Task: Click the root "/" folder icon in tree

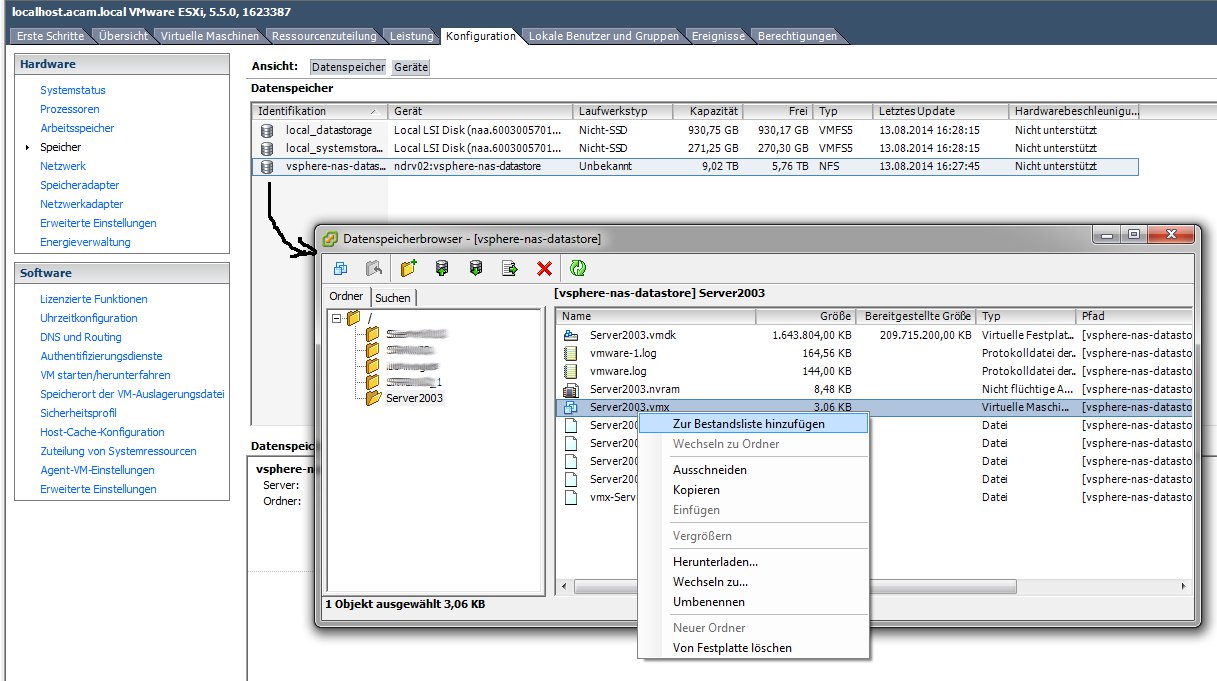Action: (x=353, y=317)
